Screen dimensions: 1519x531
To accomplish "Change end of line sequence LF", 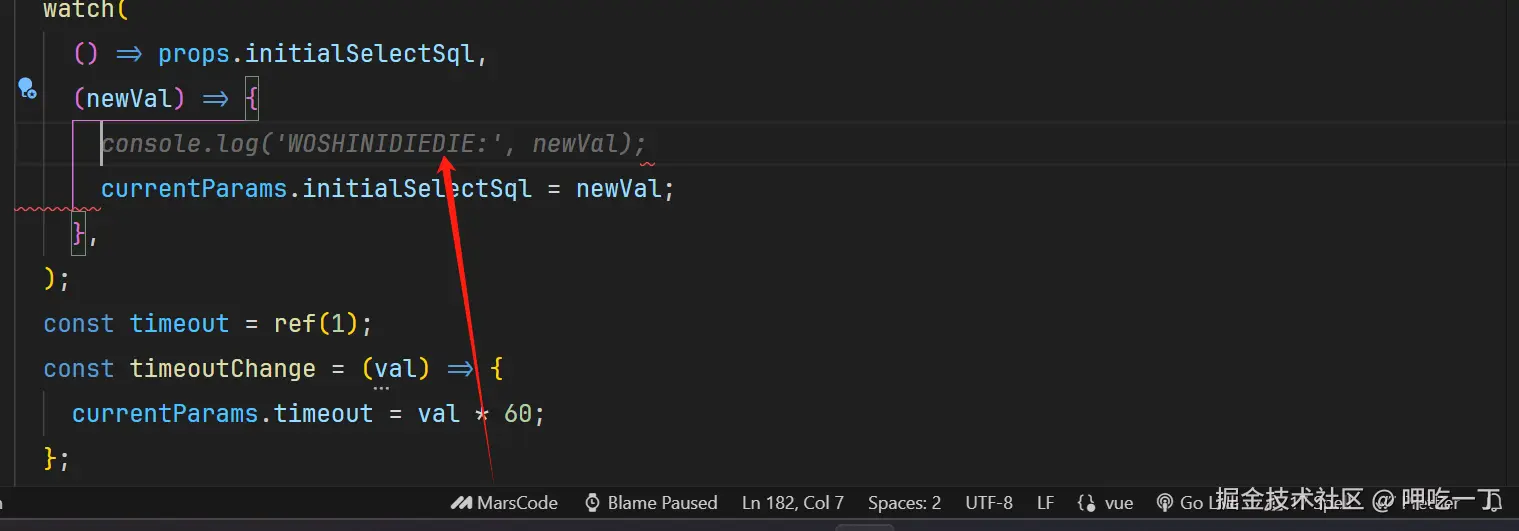I will [1045, 502].
